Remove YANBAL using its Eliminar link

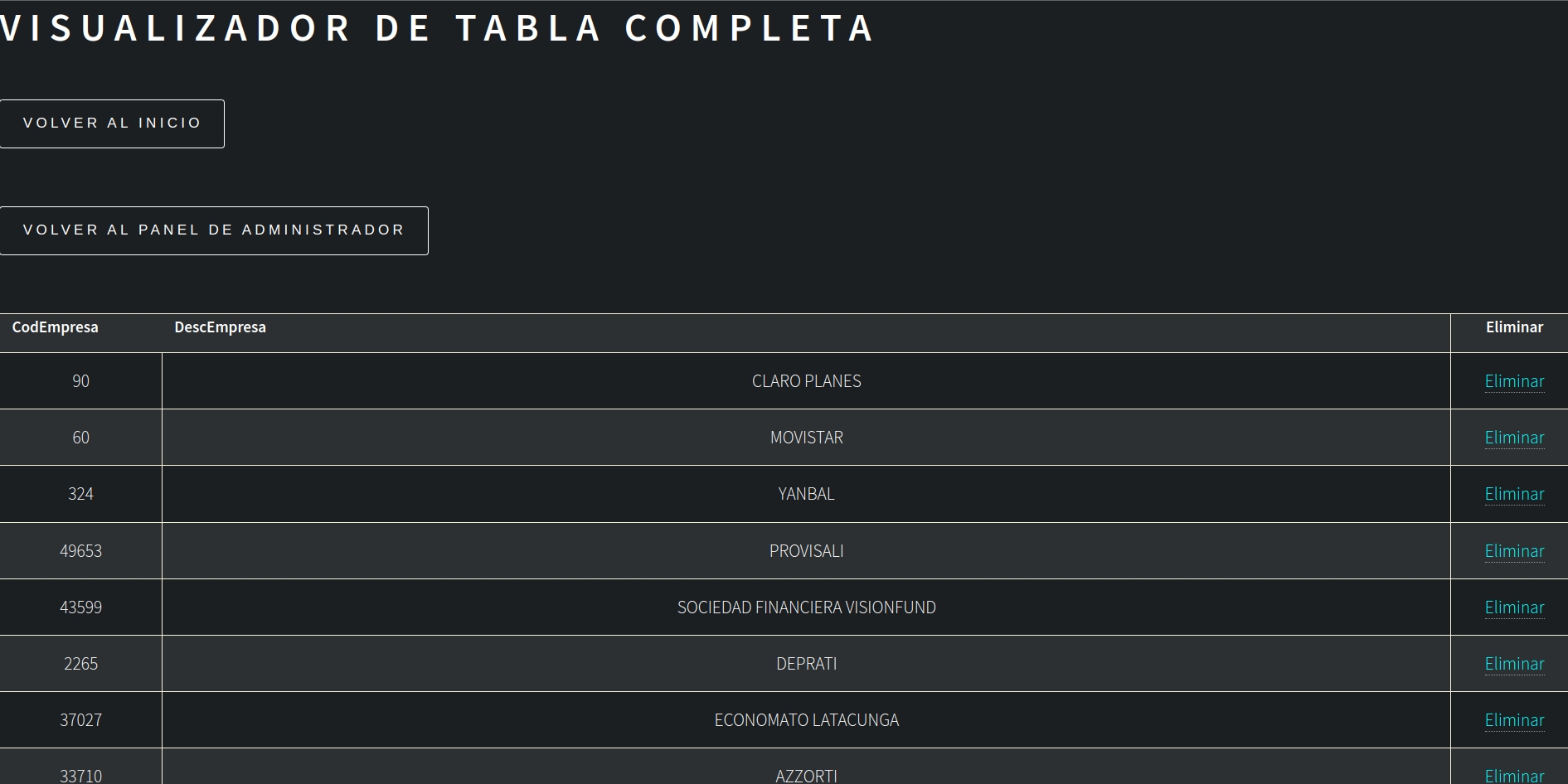click(1514, 494)
